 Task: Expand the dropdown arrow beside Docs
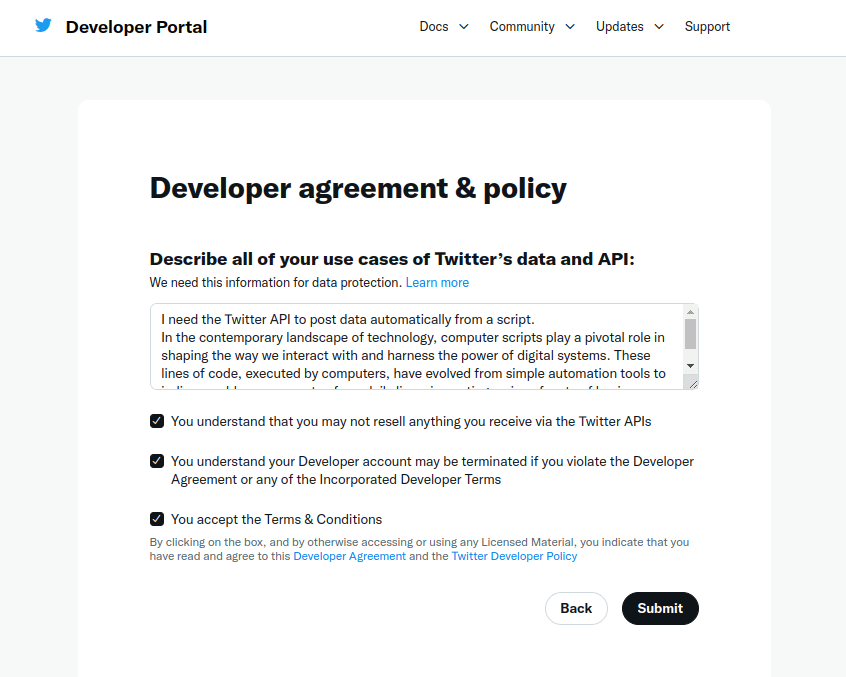464,27
